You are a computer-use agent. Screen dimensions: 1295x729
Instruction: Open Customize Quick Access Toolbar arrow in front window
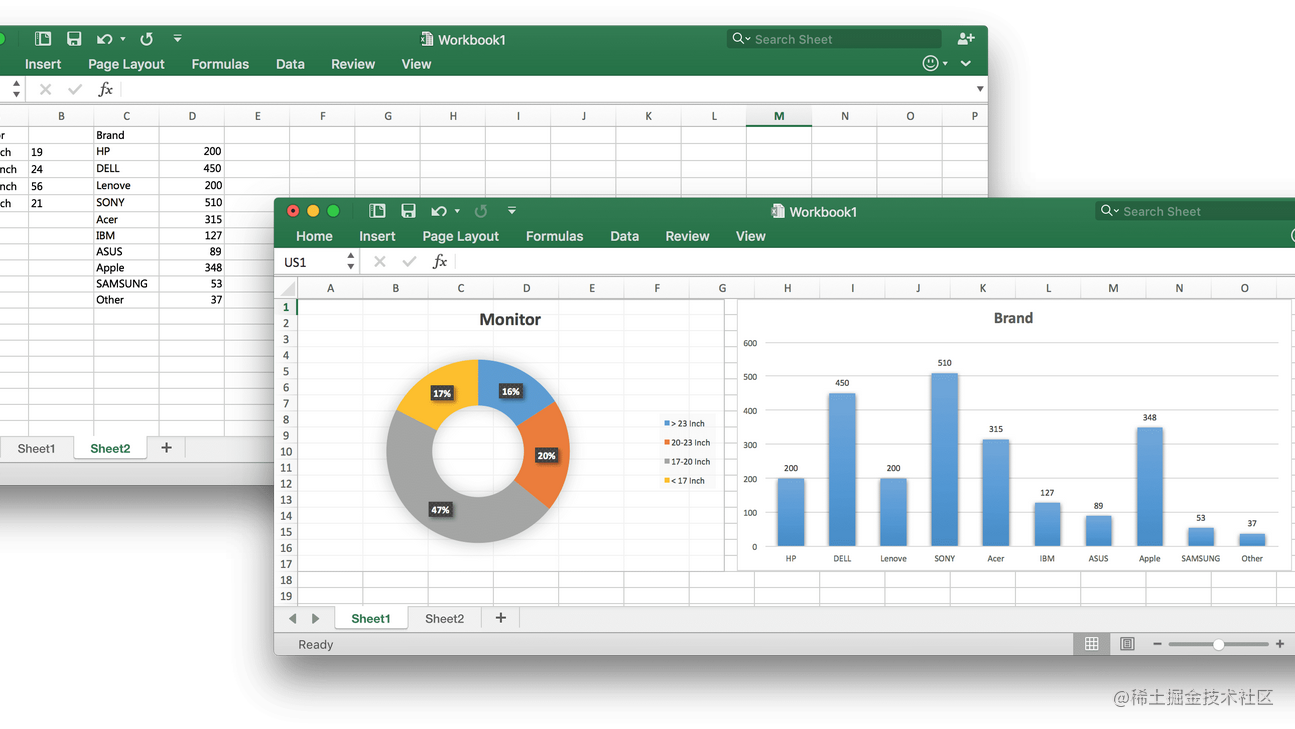pyautogui.click(x=512, y=211)
